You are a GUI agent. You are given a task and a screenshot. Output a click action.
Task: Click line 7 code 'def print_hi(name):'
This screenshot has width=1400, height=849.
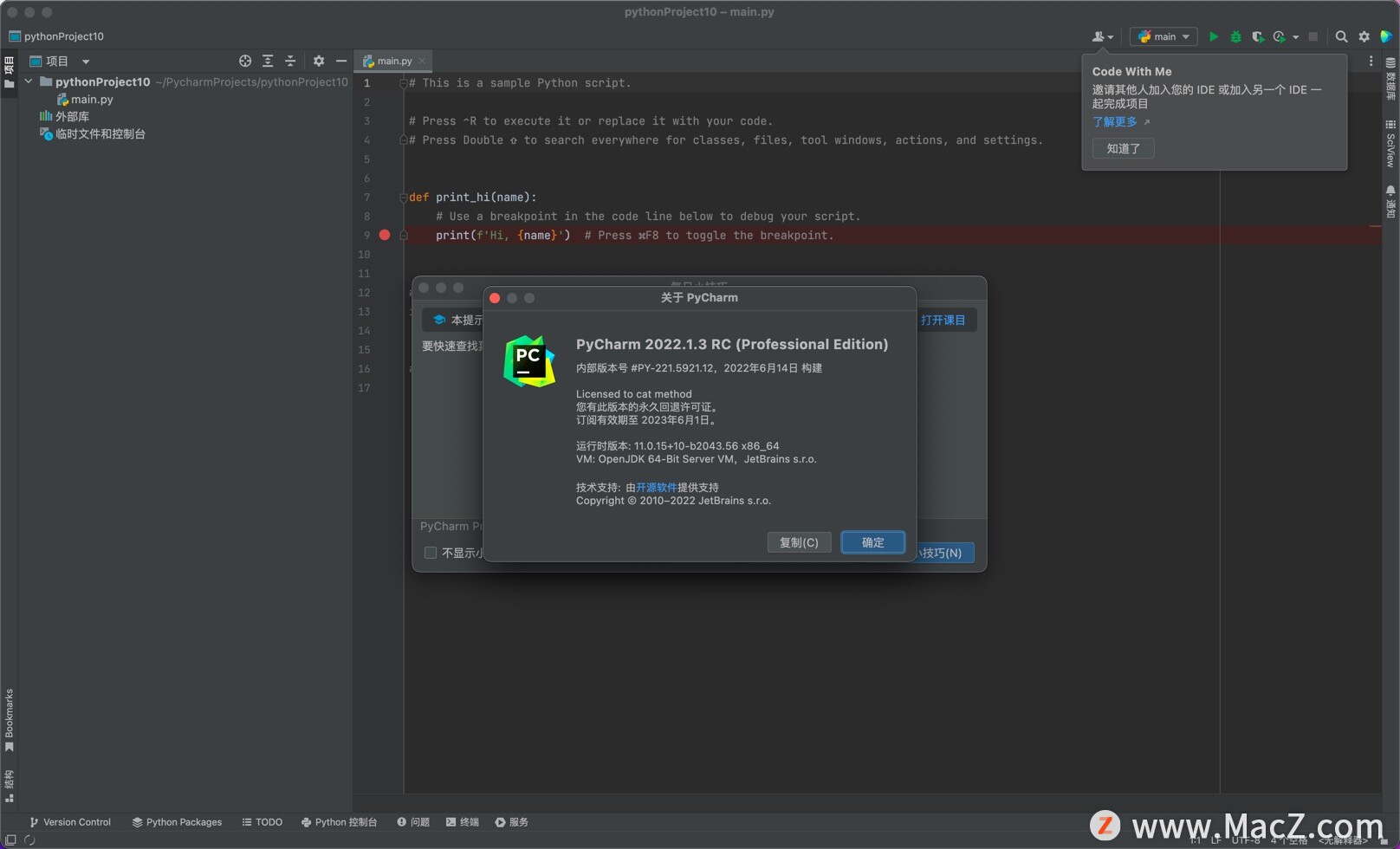click(x=473, y=198)
